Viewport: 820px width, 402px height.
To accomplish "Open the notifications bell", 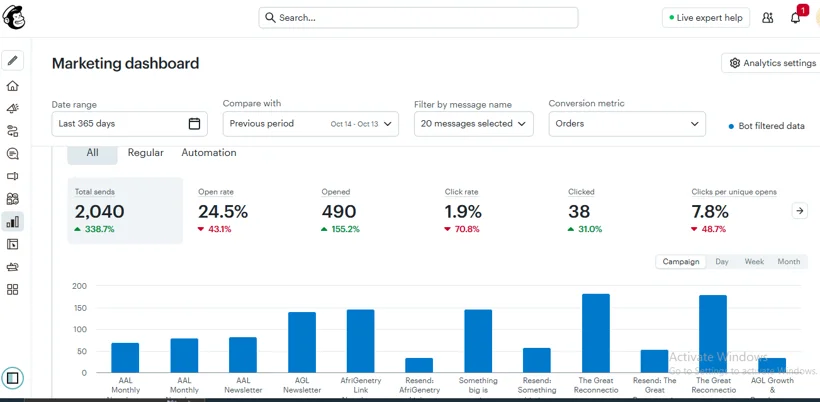I will 795,18.
